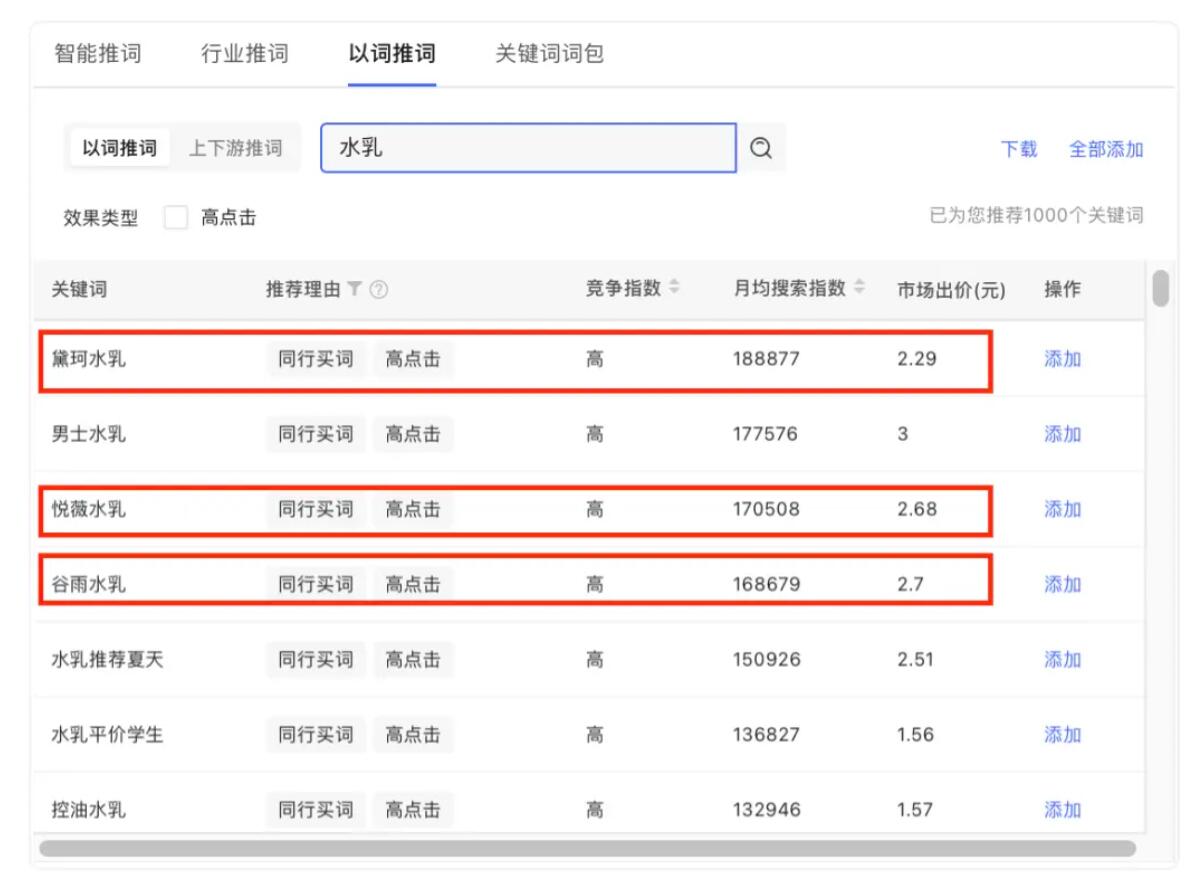Click the 悦薇水乳 keyword cell

[88, 509]
